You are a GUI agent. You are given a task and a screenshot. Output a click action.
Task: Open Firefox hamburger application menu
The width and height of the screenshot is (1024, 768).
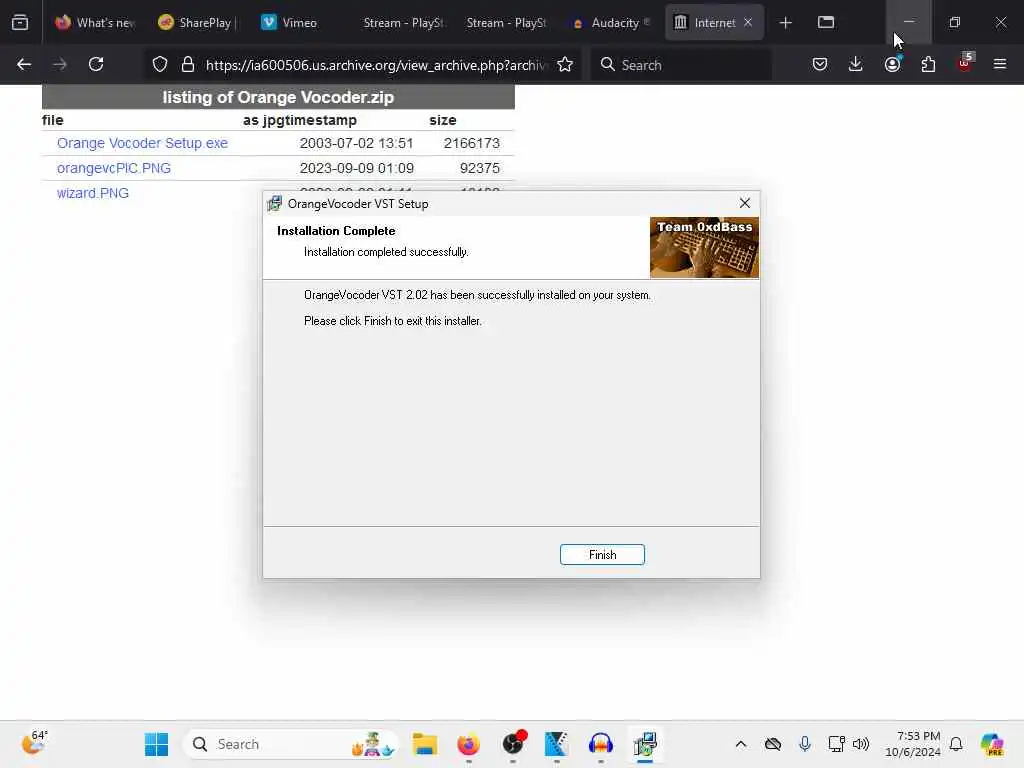point(1000,64)
